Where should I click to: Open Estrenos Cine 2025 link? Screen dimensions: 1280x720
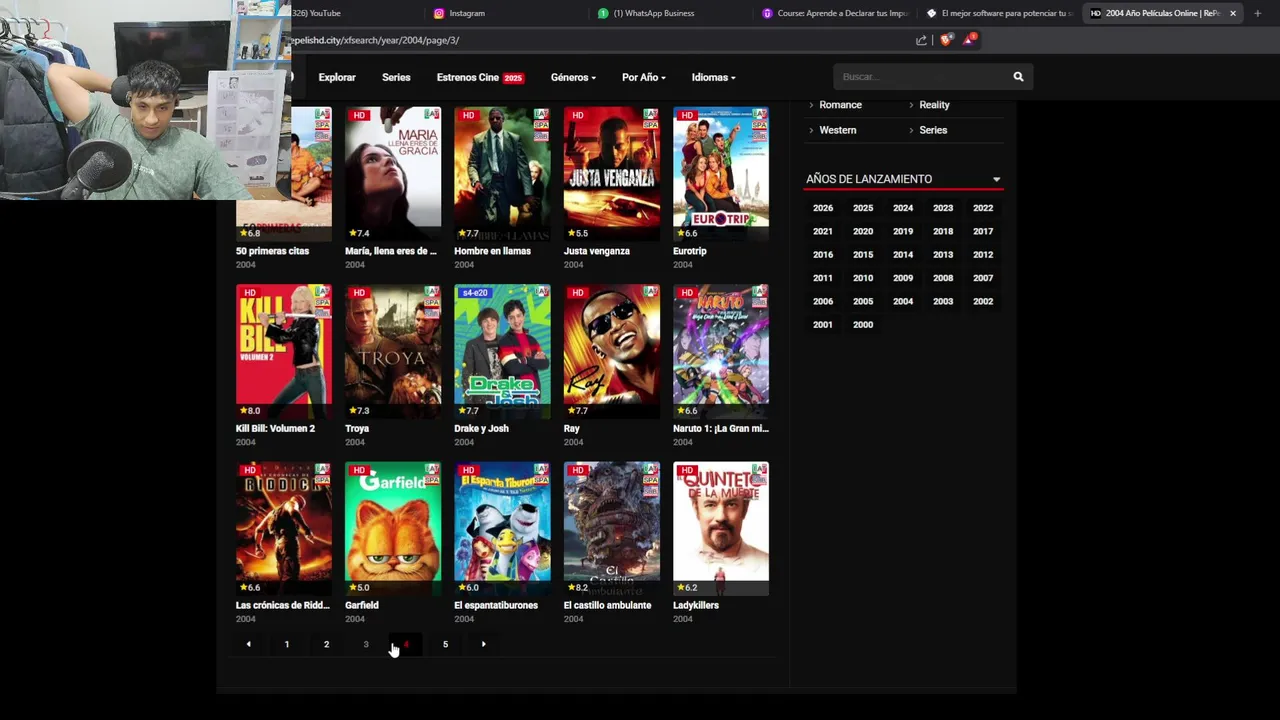click(480, 77)
